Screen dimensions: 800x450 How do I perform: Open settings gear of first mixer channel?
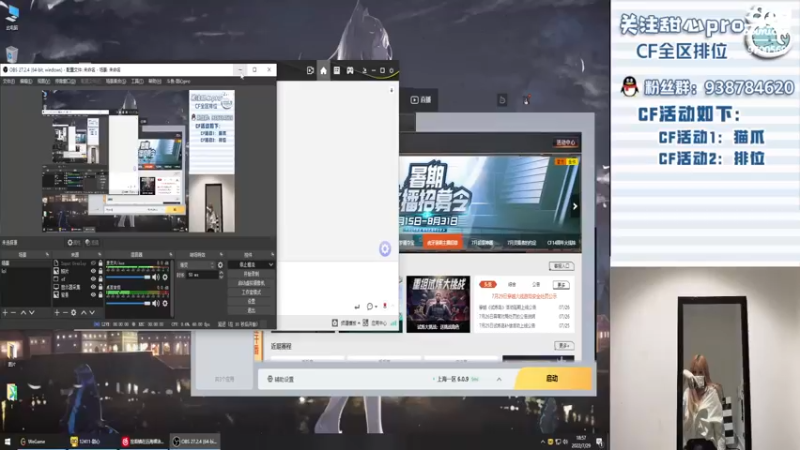pyautogui.click(x=165, y=277)
